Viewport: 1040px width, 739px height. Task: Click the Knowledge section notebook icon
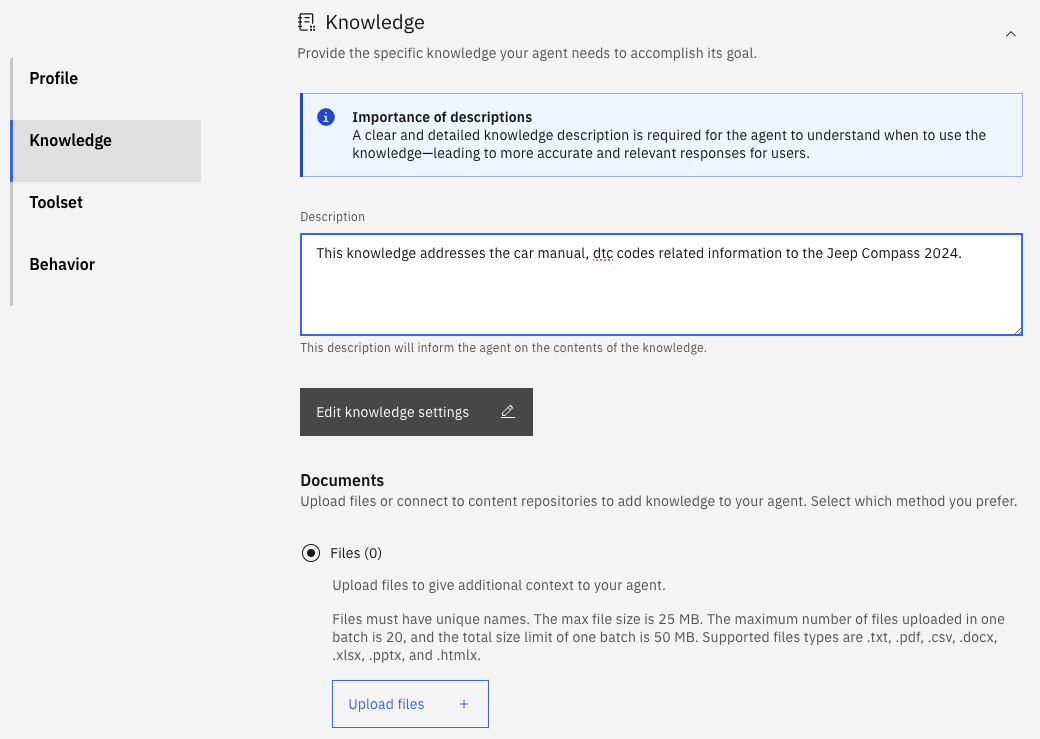[x=306, y=23]
